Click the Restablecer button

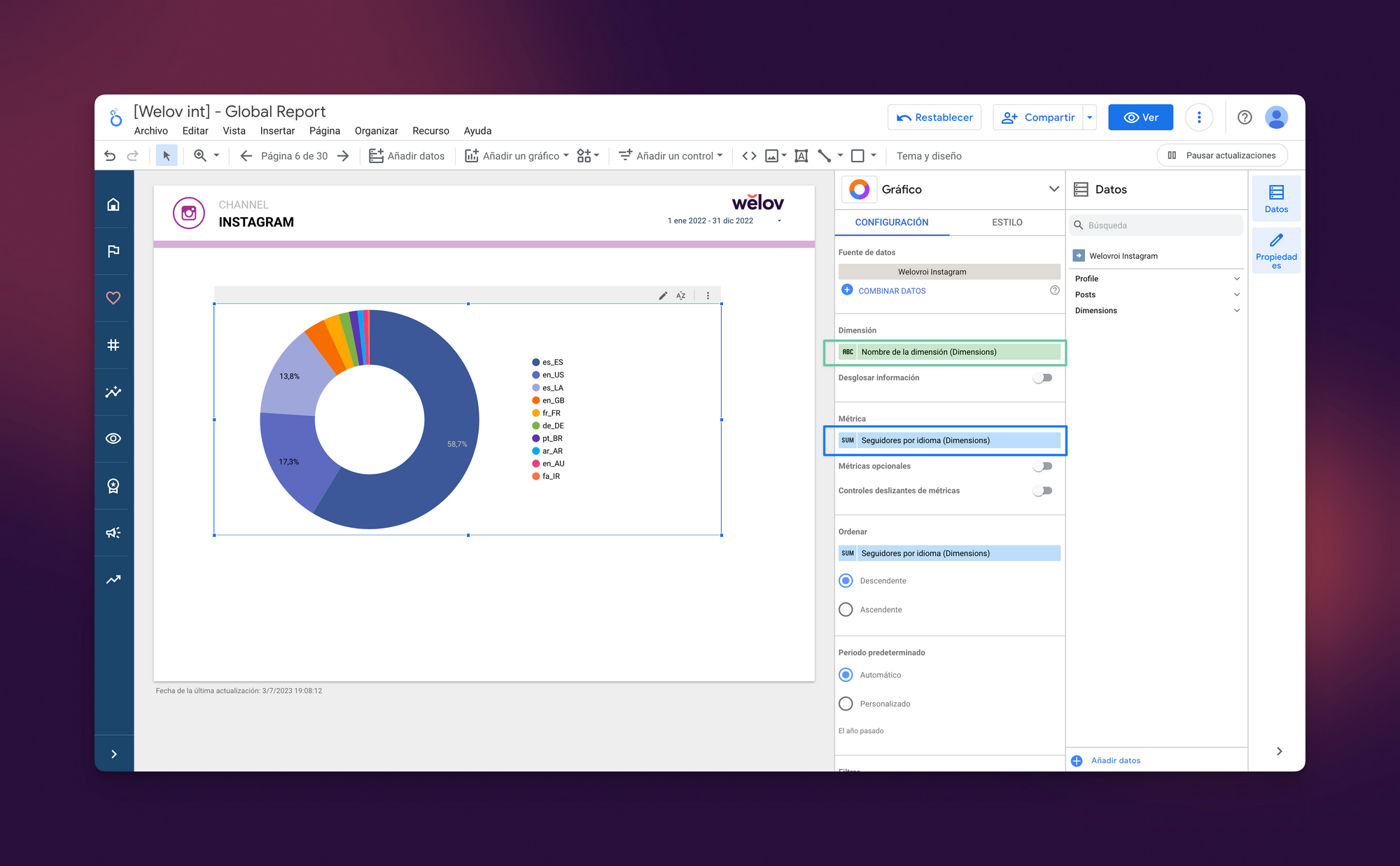click(934, 118)
